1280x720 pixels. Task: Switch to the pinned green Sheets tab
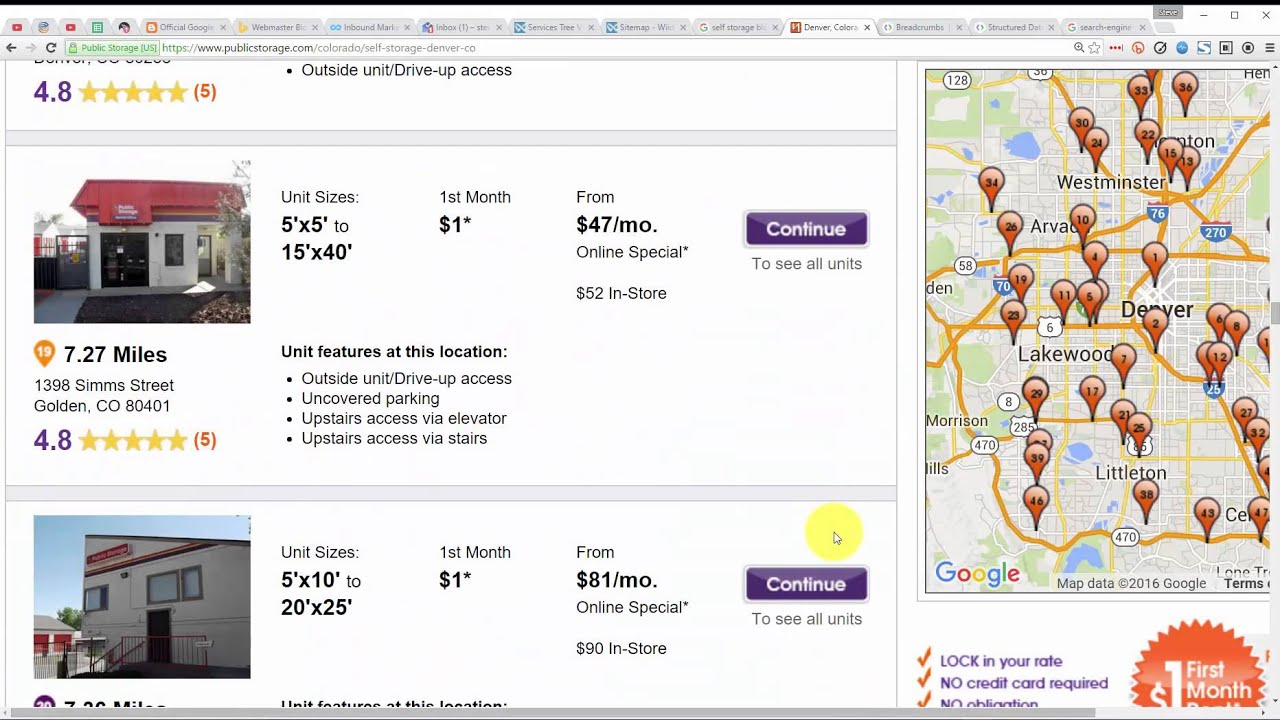[x=97, y=27]
